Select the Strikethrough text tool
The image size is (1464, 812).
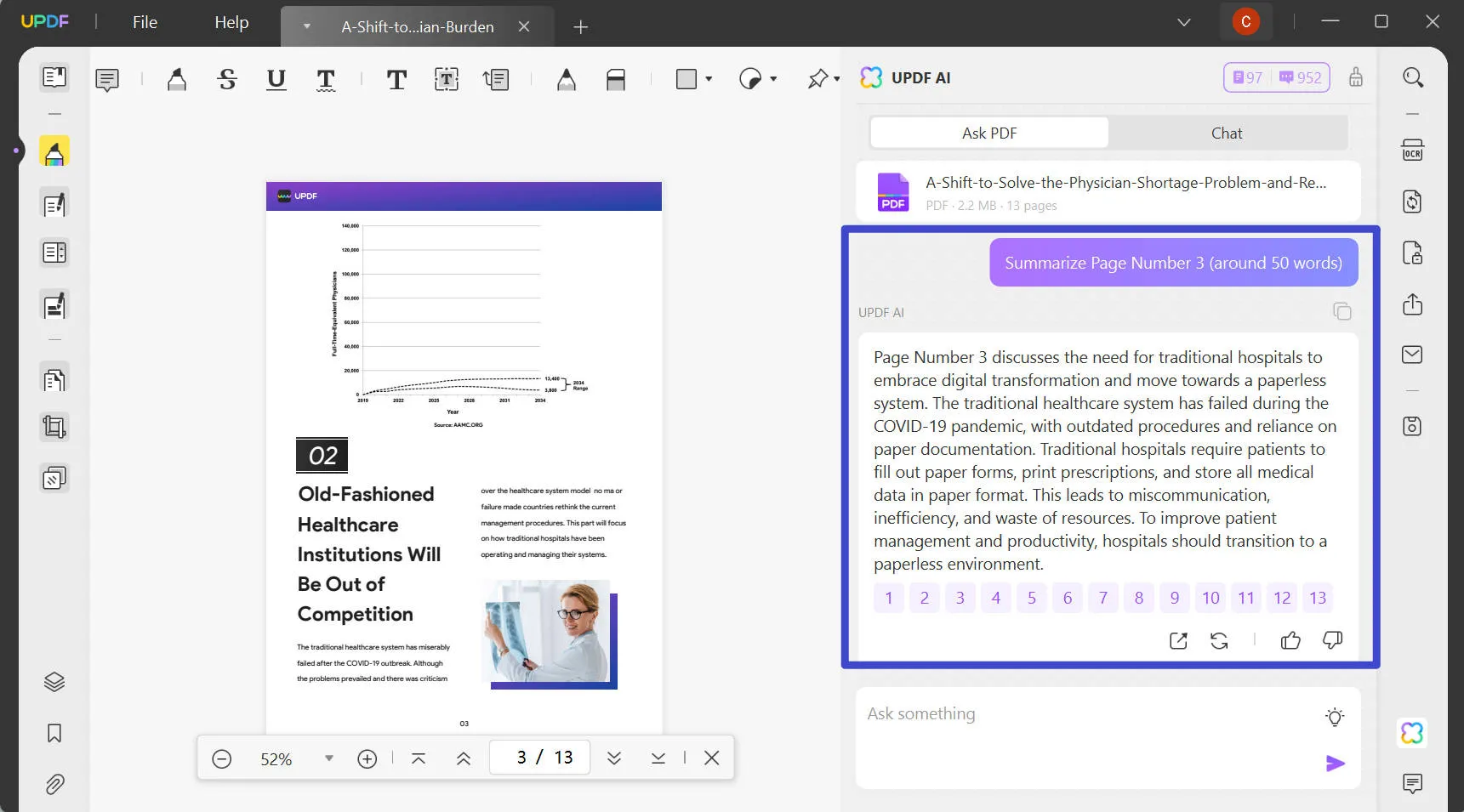click(x=227, y=80)
